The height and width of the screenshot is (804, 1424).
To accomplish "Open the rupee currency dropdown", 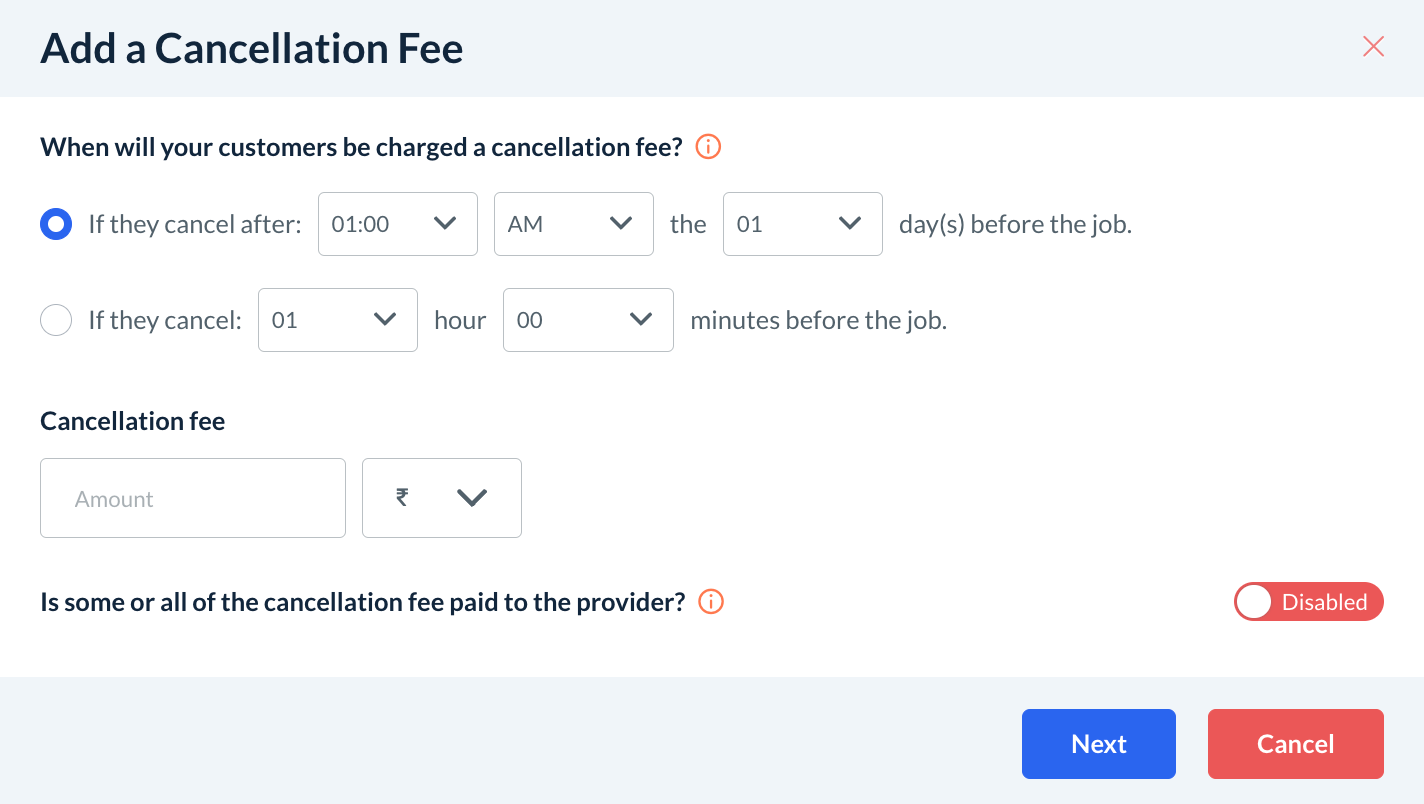I will pyautogui.click(x=441, y=498).
